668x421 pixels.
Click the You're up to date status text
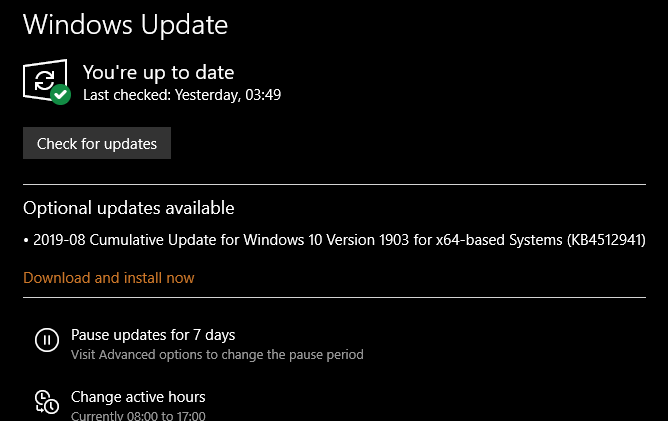click(158, 72)
